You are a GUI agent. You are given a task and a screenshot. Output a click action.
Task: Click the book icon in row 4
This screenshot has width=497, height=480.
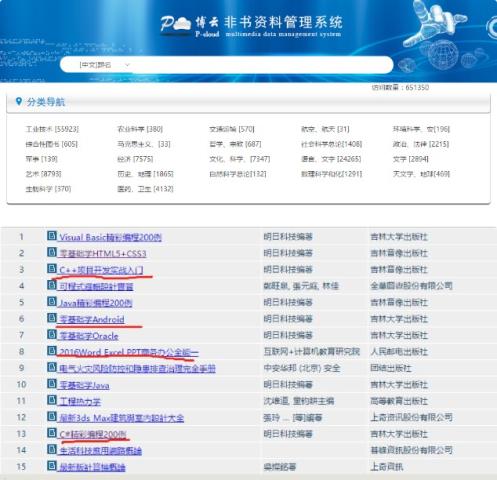click(52, 285)
